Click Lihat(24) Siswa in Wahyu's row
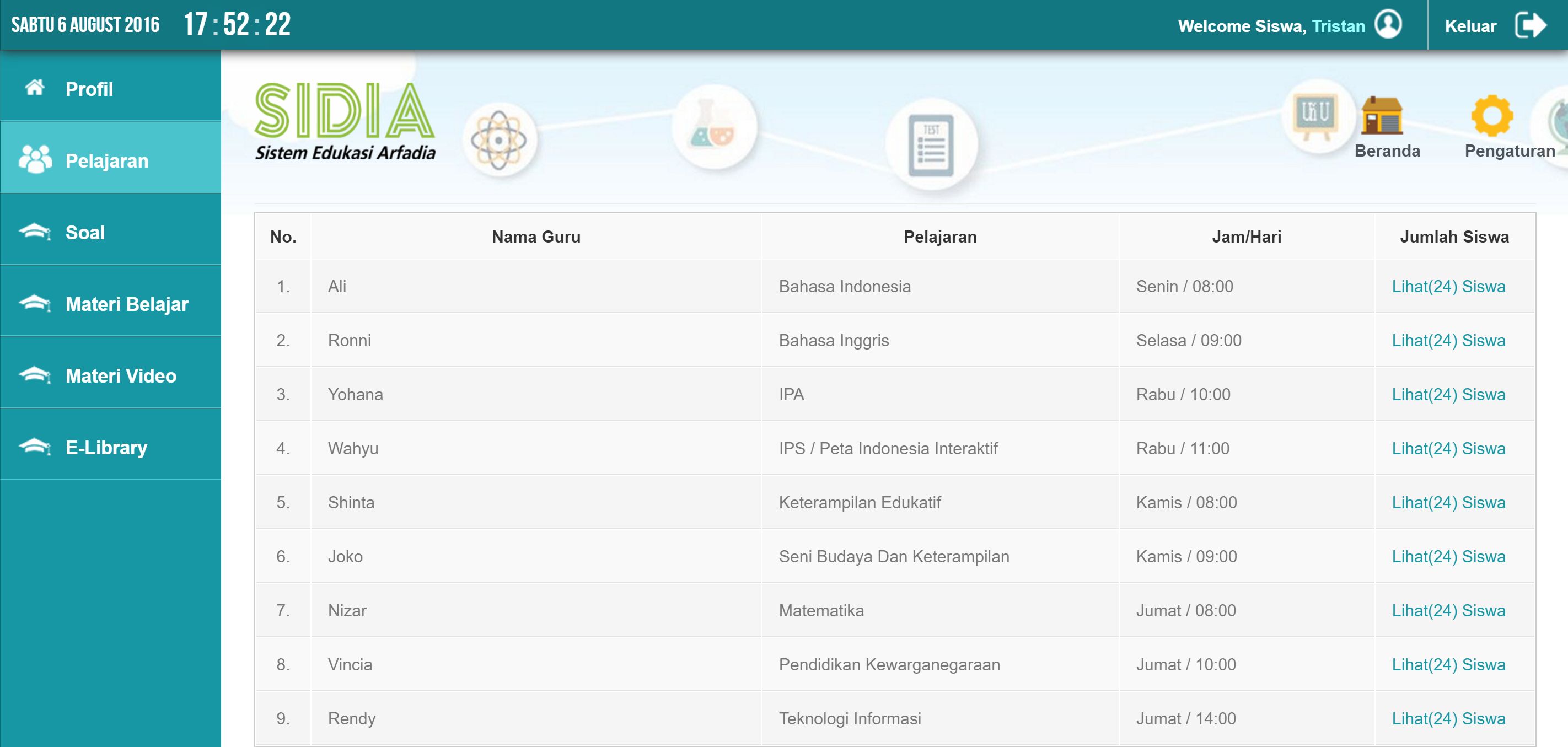 tap(1448, 449)
